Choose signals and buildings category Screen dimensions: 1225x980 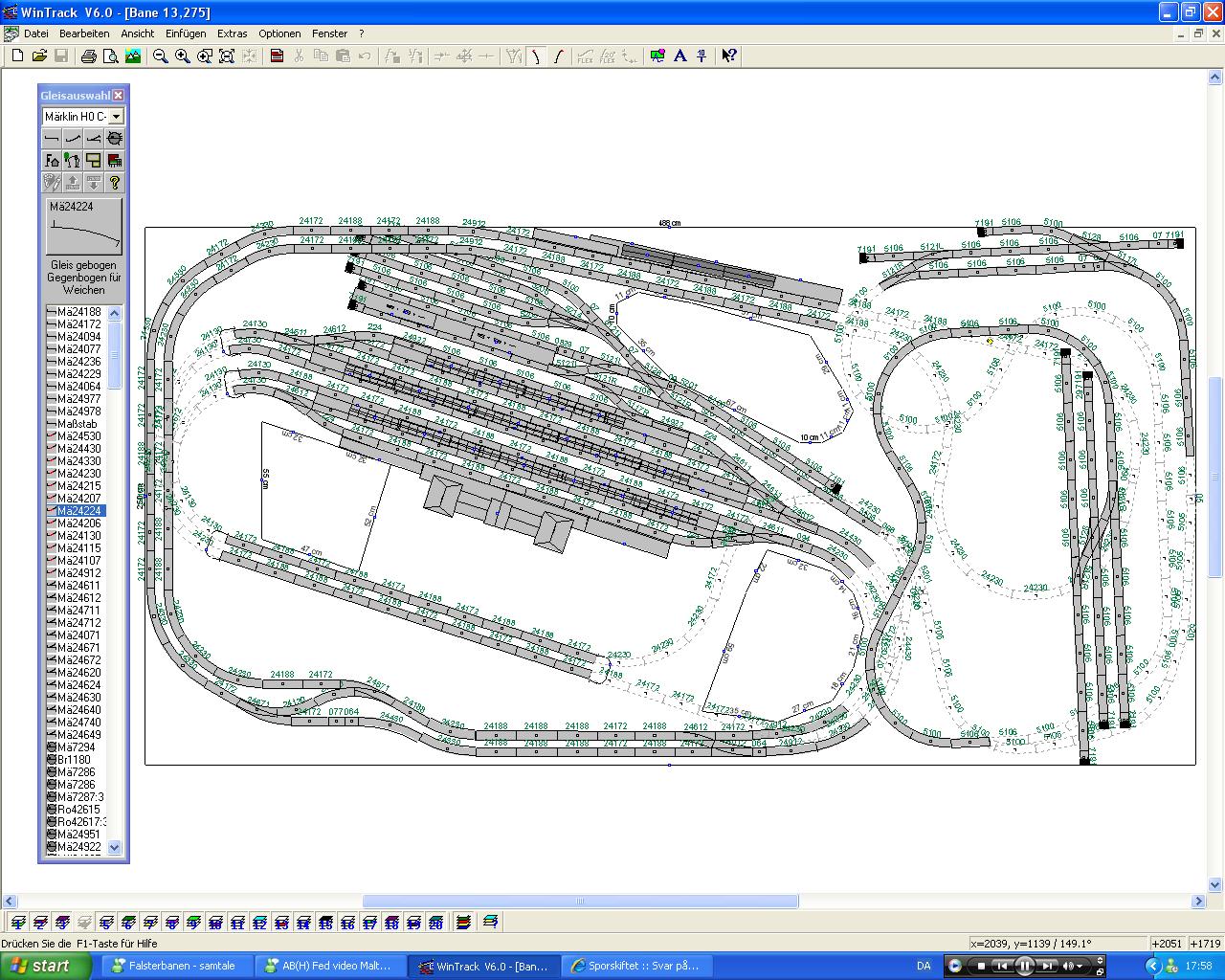(52, 160)
